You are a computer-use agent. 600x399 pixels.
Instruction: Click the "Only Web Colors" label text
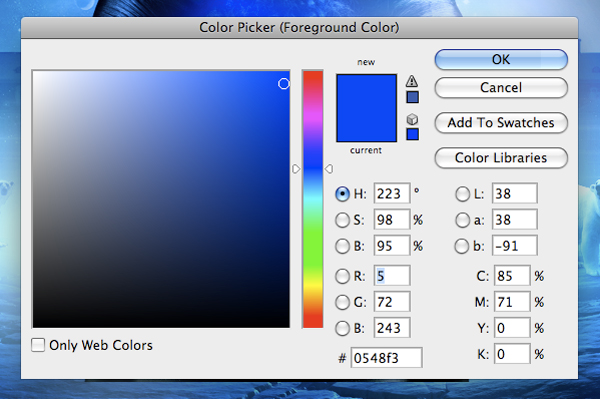pyautogui.click(x=101, y=345)
